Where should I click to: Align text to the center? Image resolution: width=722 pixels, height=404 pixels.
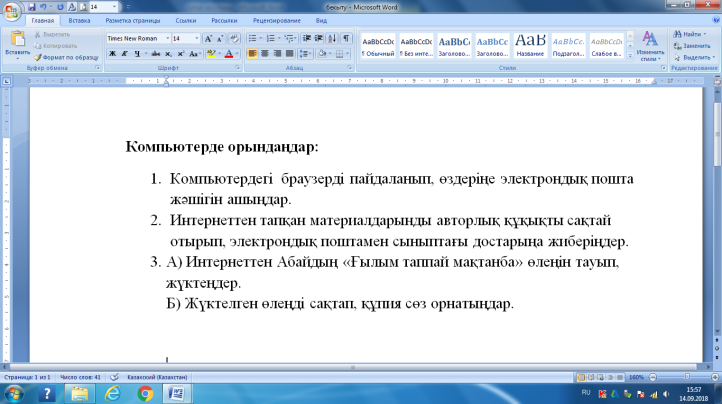coord(265,54)
